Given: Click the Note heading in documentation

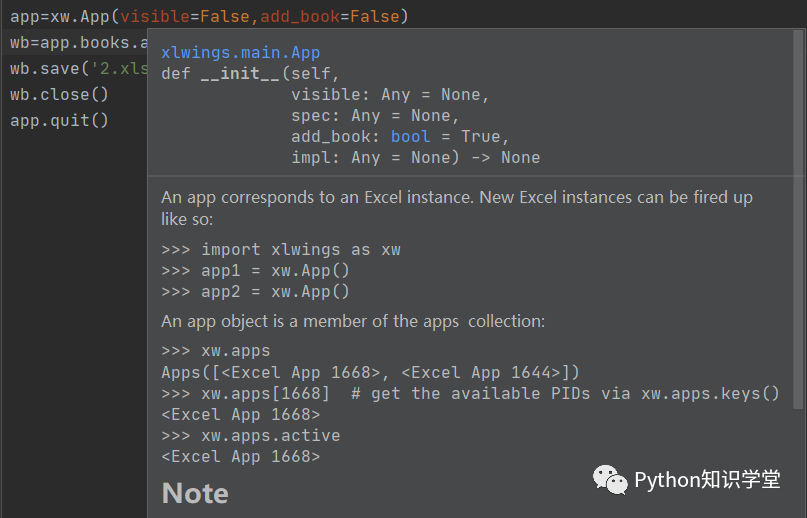Looking at the screenshot, I should coord(195,493).
